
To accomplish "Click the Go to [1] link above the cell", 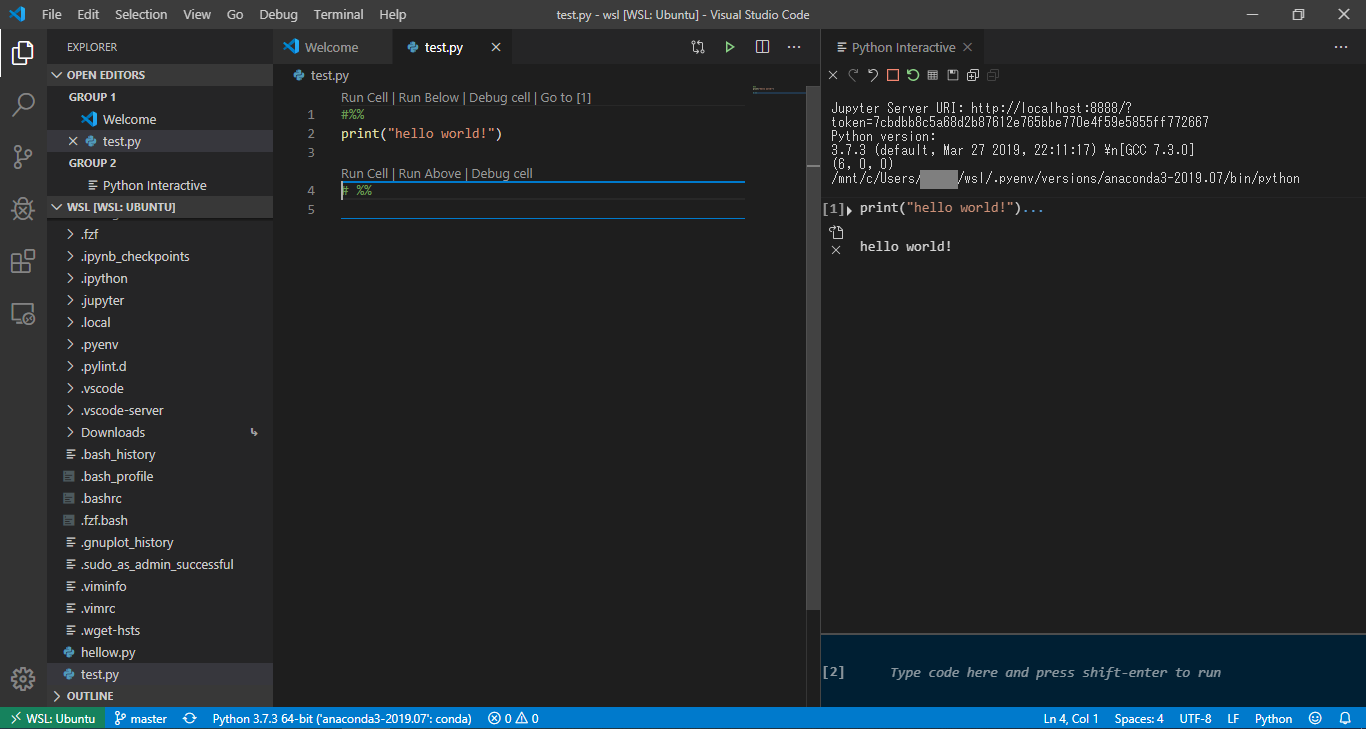I will 565,97.
